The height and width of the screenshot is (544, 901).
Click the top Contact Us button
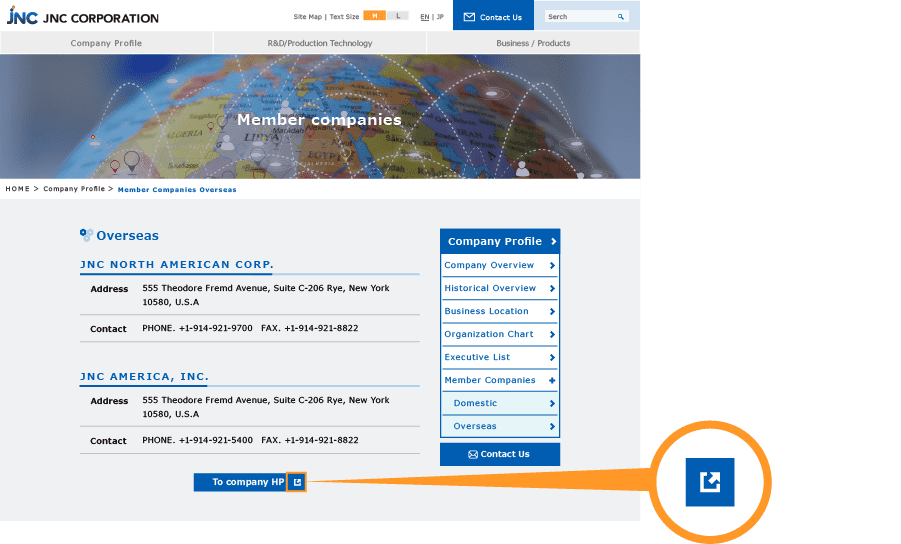[x=493, y=16]
